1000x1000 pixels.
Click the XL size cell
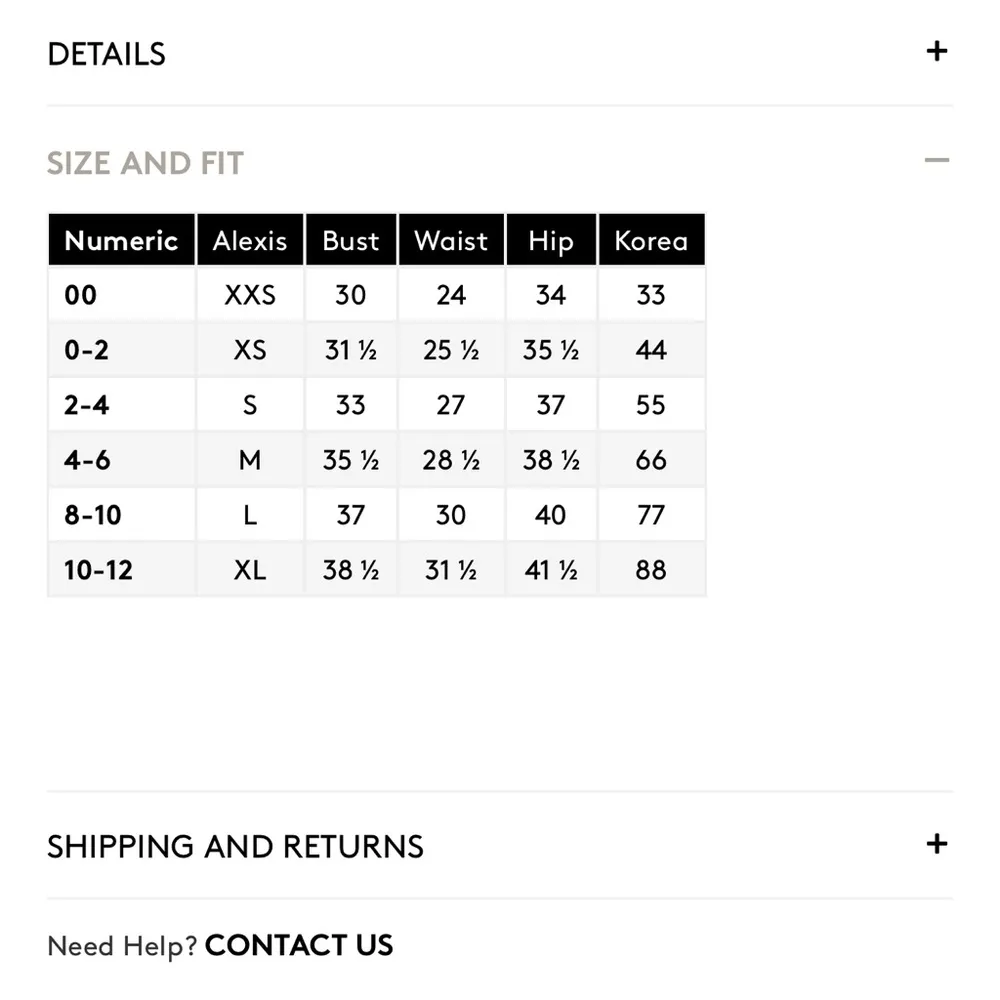250,570
